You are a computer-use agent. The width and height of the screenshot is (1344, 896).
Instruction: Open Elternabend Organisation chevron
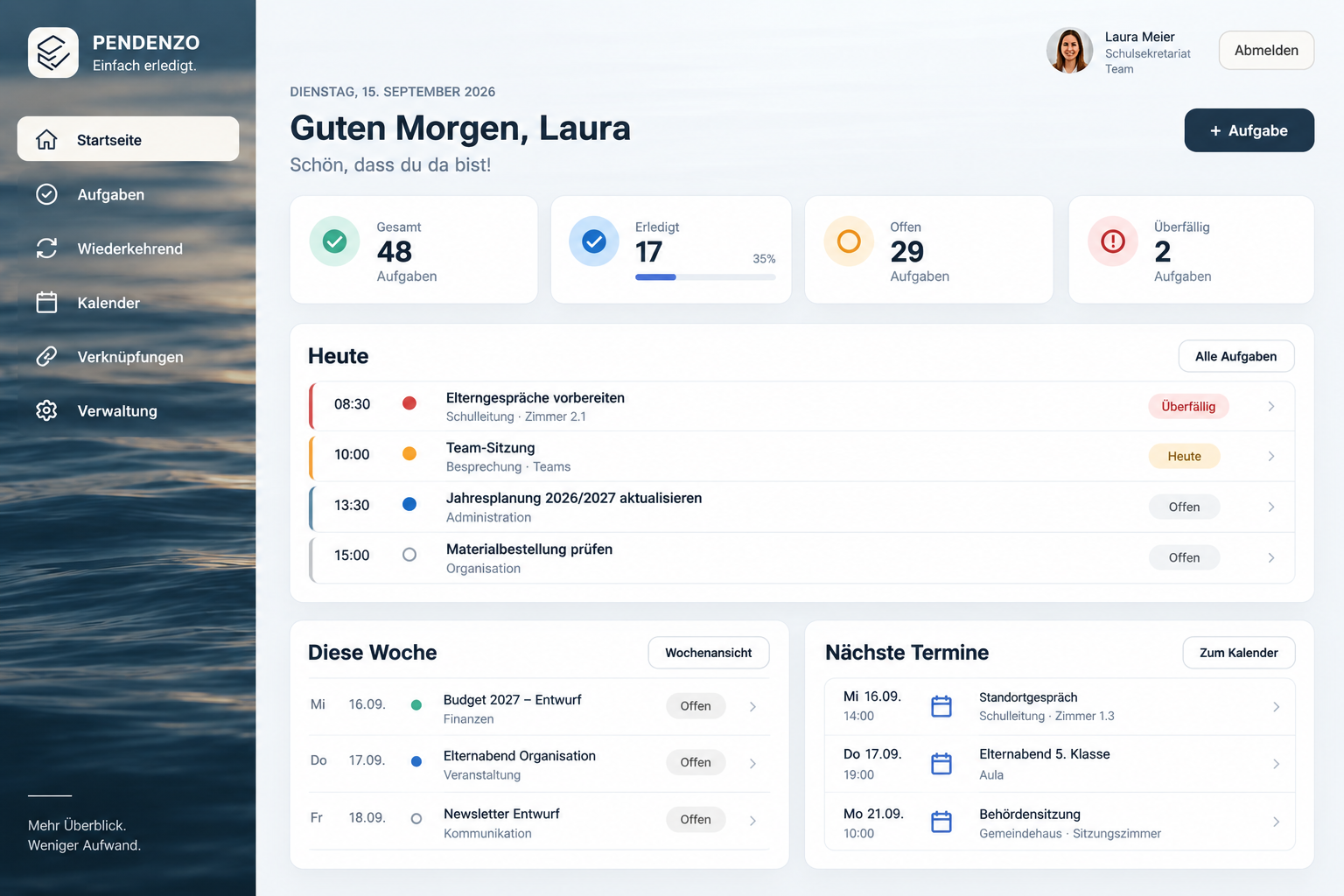[752, 763]
